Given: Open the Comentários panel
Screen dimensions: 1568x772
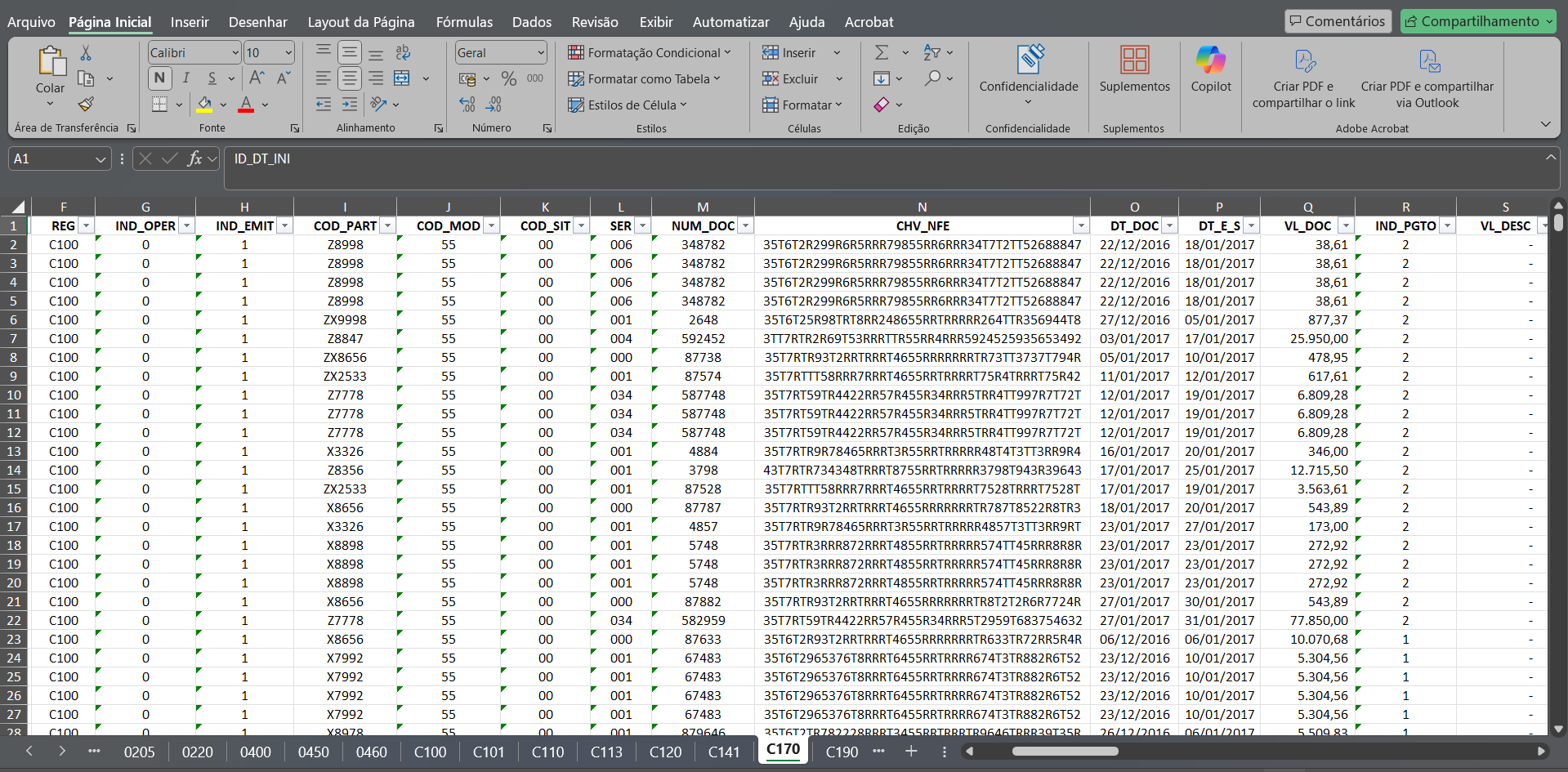Looking at the screenshot, I should coord(1338,20).
